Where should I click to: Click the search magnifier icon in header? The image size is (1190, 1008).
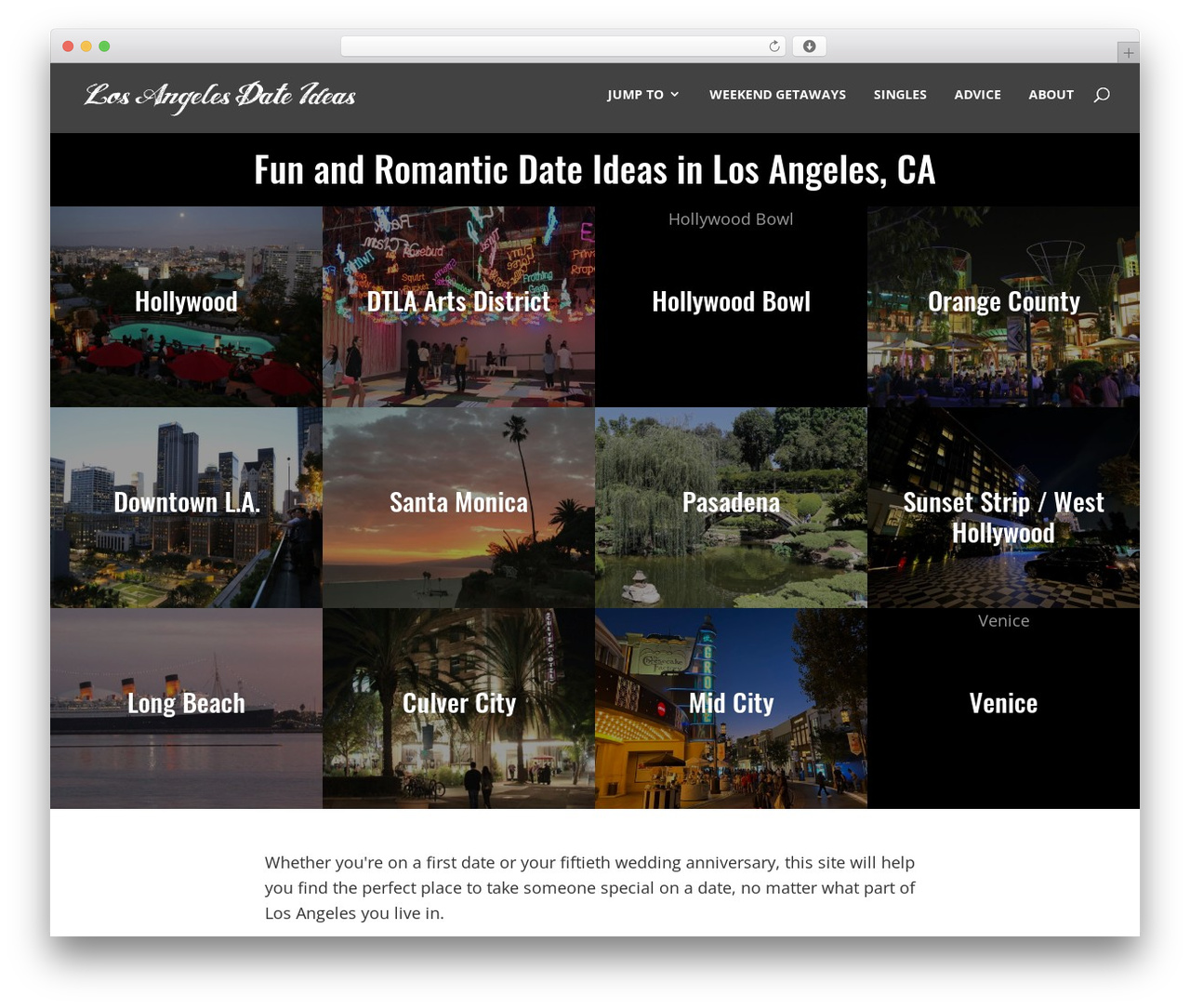[x=1102, y=95]
